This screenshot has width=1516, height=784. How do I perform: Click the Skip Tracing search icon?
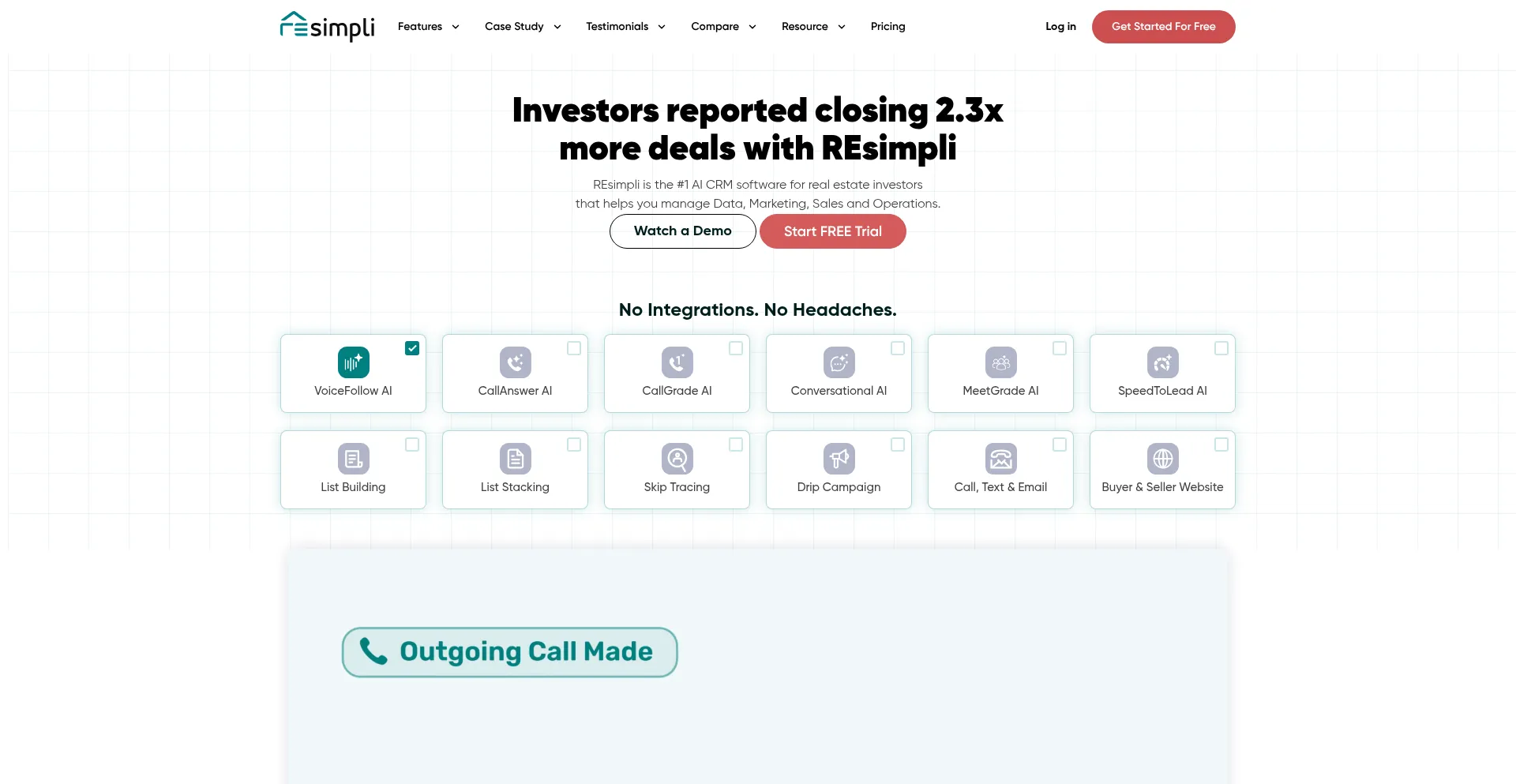coord(677,459)
